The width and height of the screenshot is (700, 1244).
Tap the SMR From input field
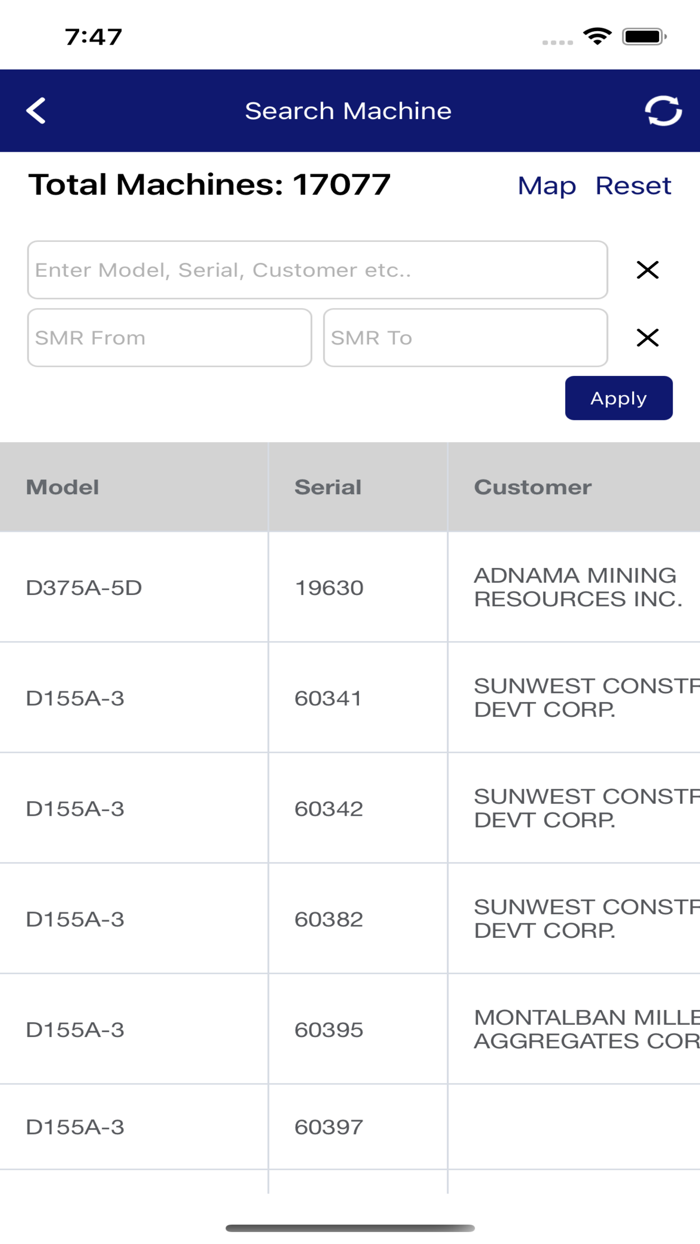(169, 337)
